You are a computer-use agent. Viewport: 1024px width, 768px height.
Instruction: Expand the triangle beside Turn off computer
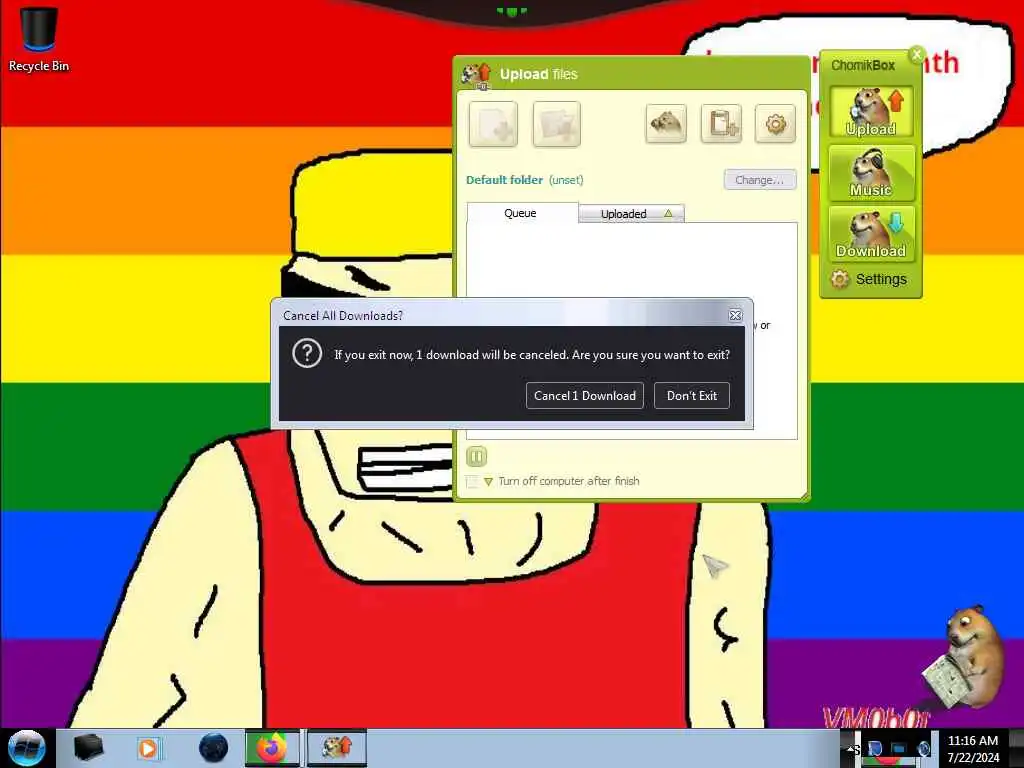[x=488, y=482]
